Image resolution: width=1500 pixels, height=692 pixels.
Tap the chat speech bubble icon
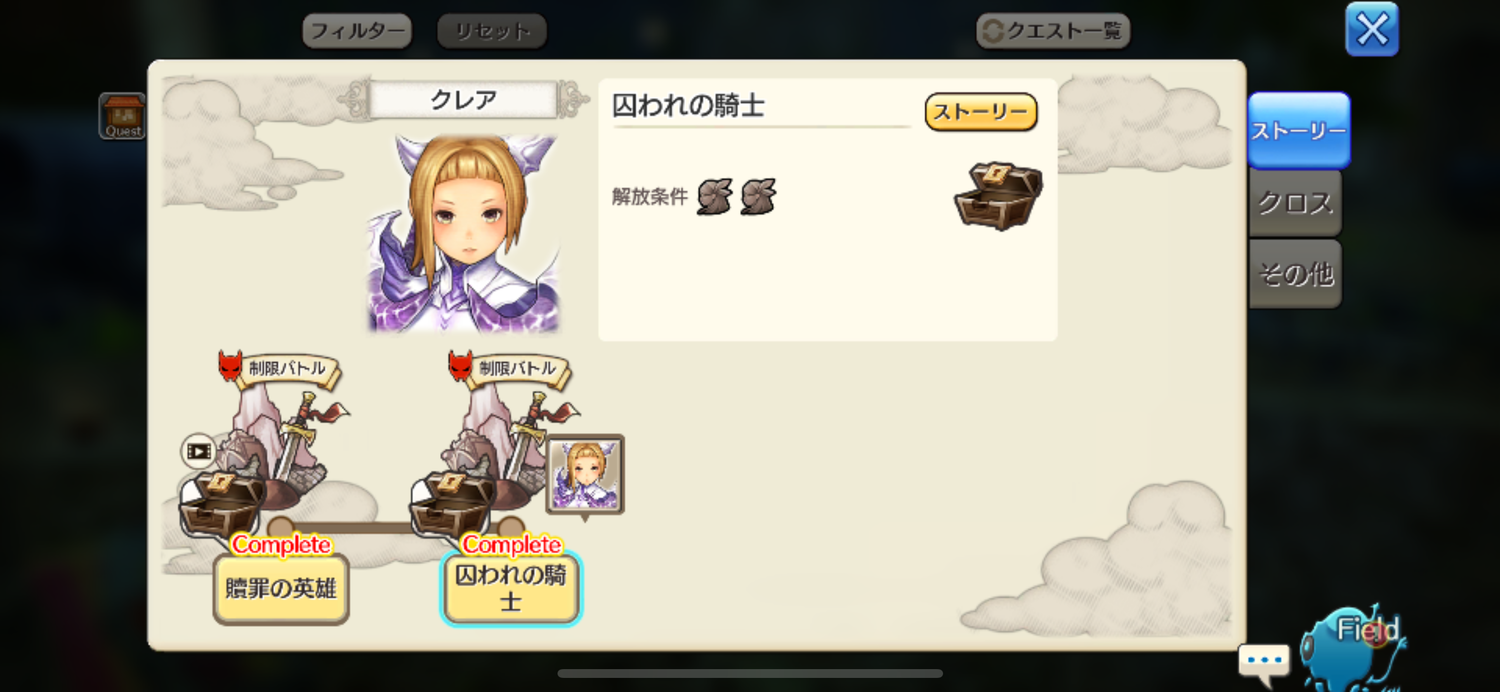tap(1264, 663)
